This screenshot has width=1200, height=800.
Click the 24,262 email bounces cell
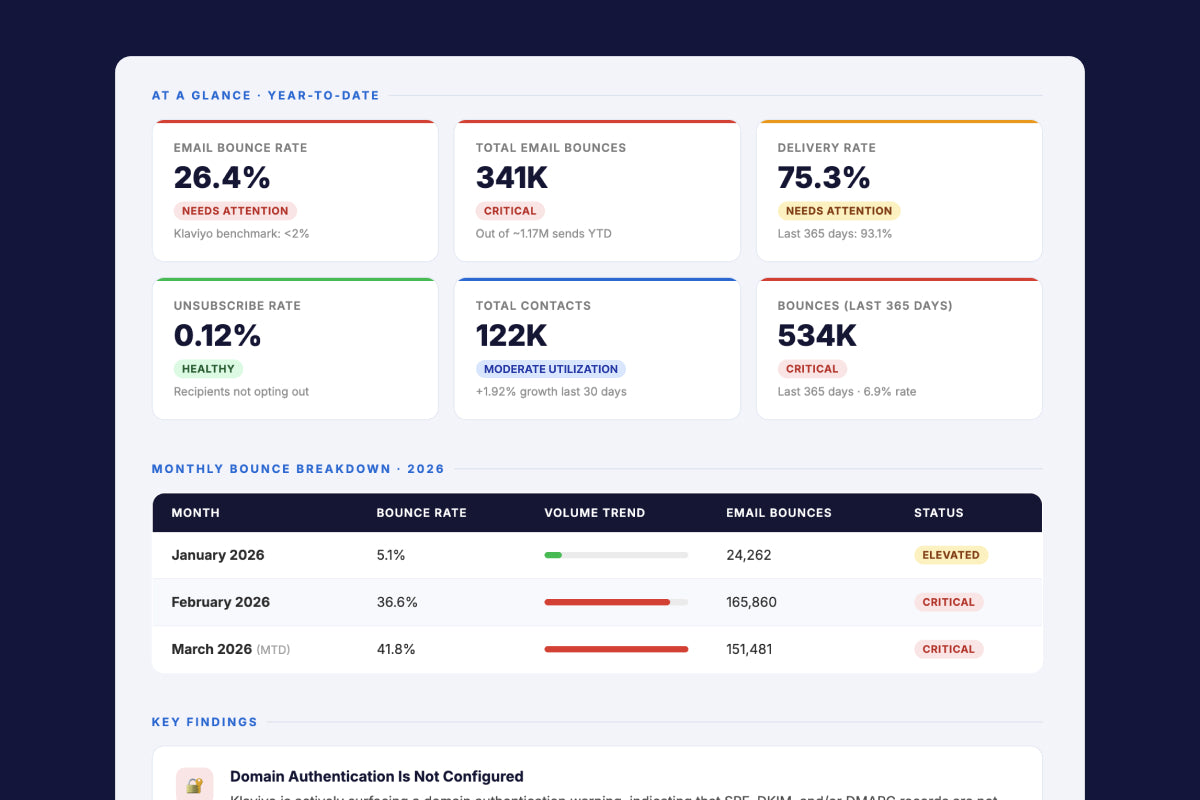click(x=749, y=555)
